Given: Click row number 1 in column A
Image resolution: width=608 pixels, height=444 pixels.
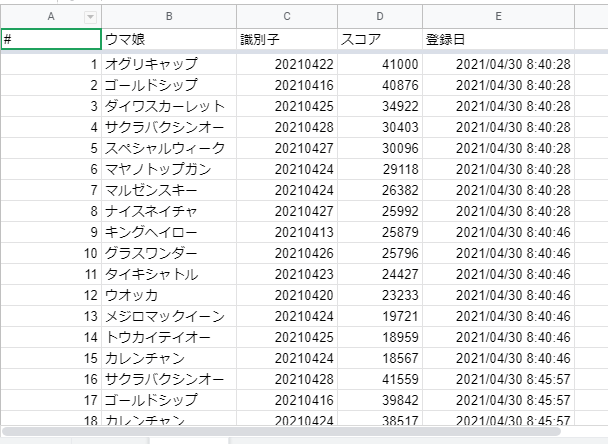Looking at the screenshot, I should click(51, 64).
